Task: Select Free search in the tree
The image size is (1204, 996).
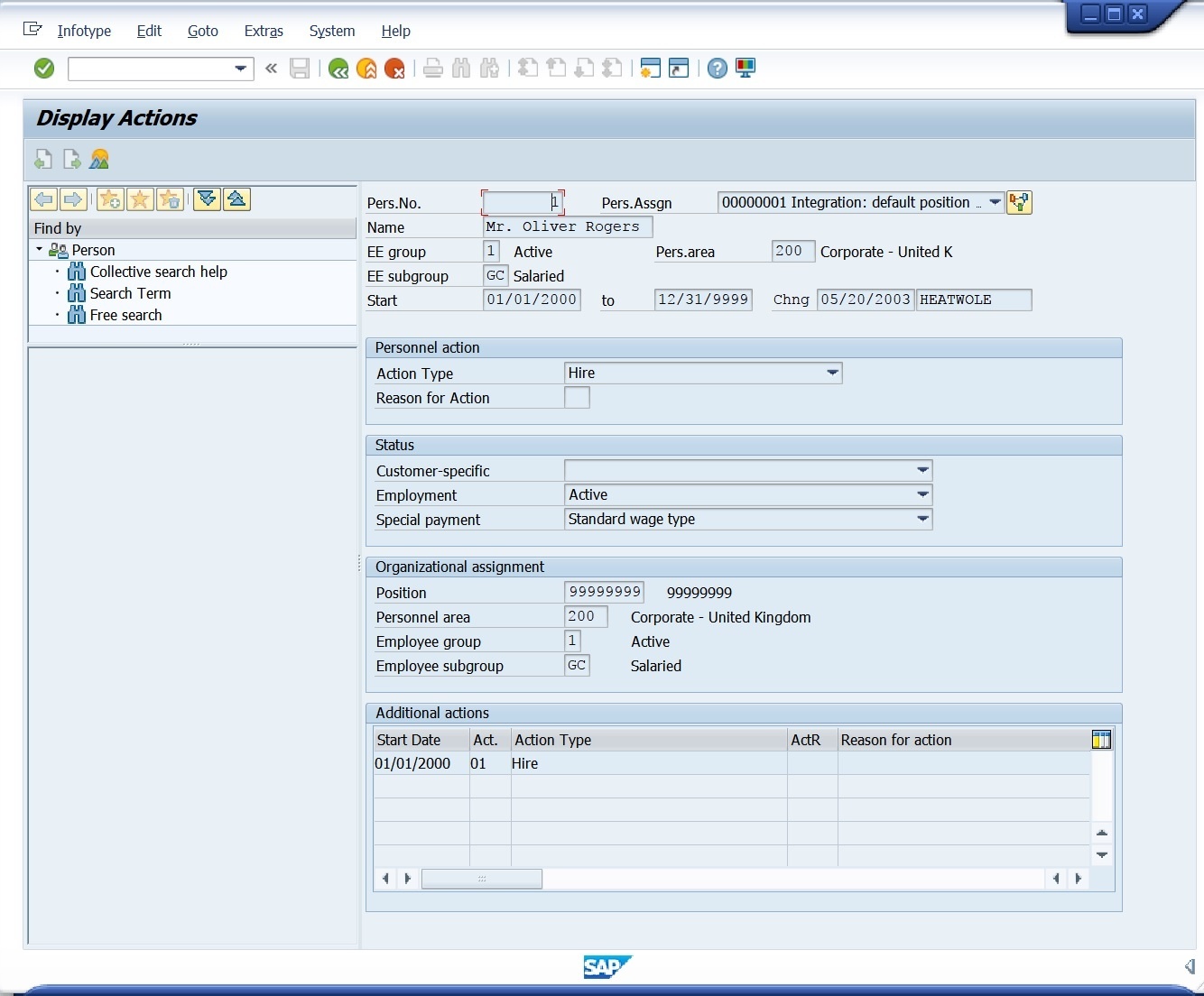Action: 125,315
